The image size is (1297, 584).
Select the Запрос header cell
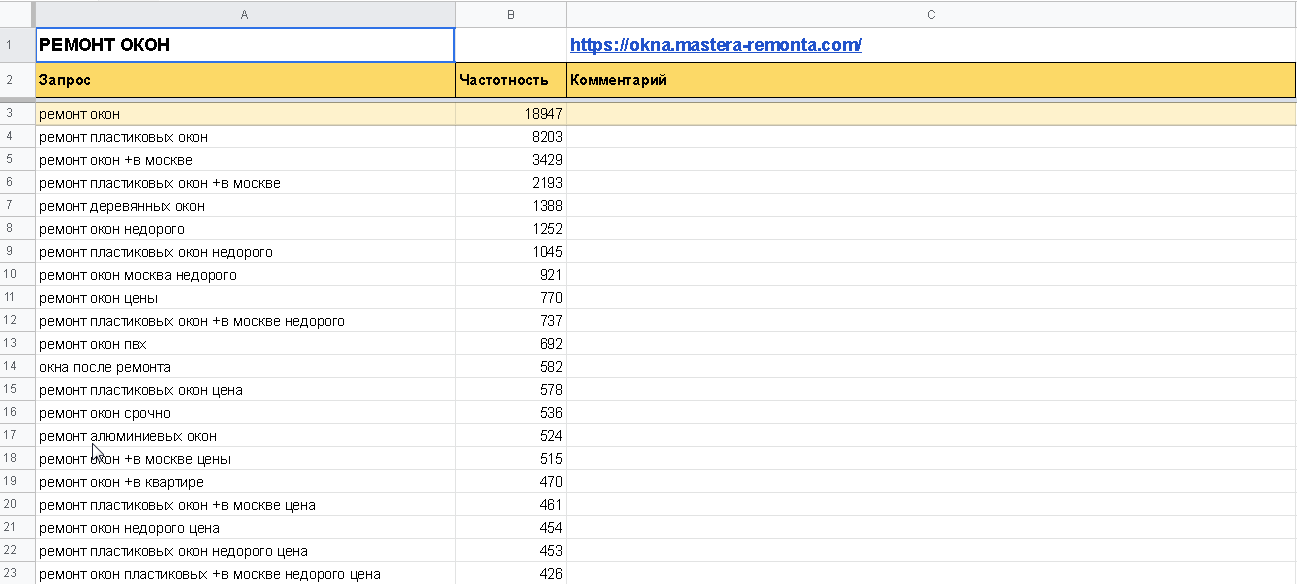(x=245, y=80)
